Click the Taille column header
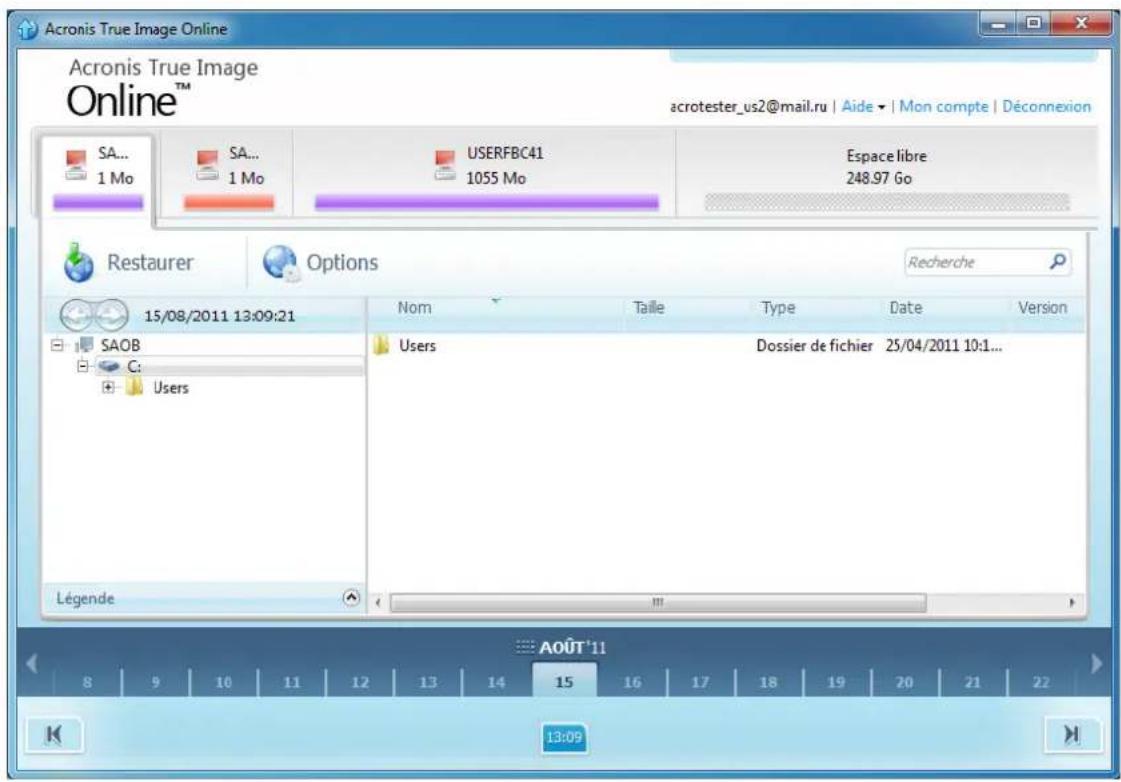 click(x=648, y=308)
